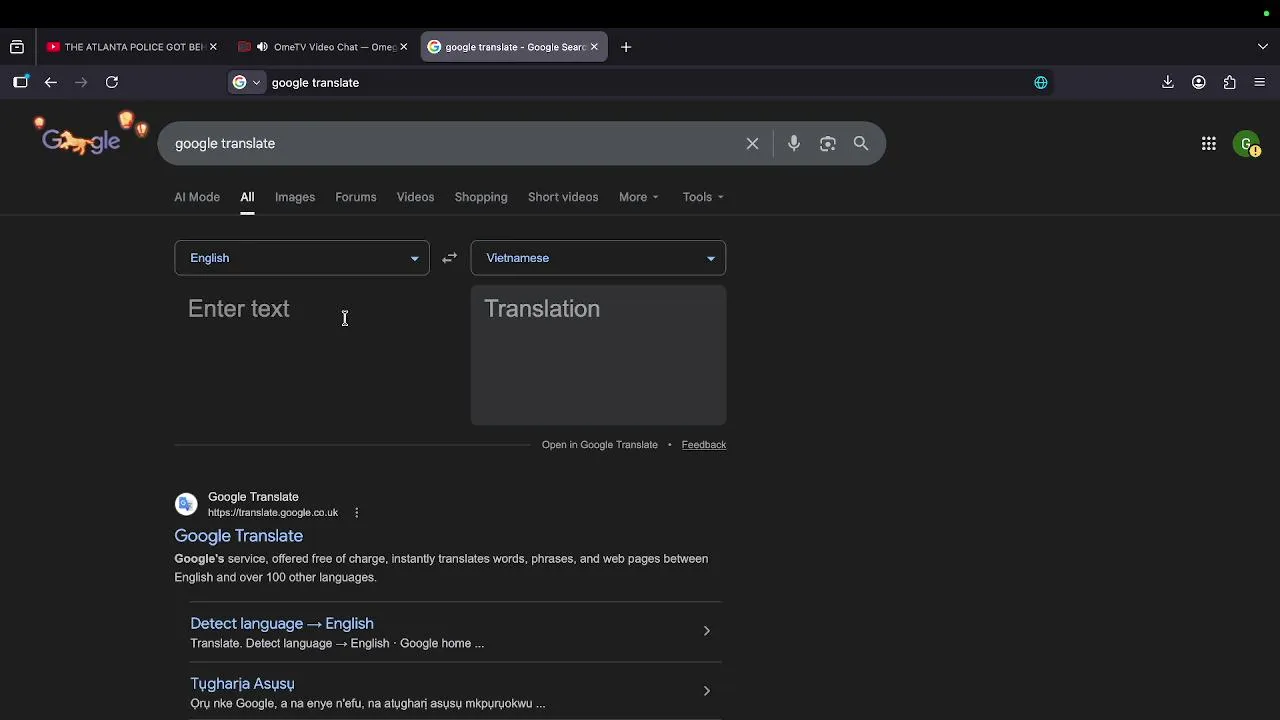Open the English source language dropdown
This screenshot has width=1280, height=720.
[302, 258]
